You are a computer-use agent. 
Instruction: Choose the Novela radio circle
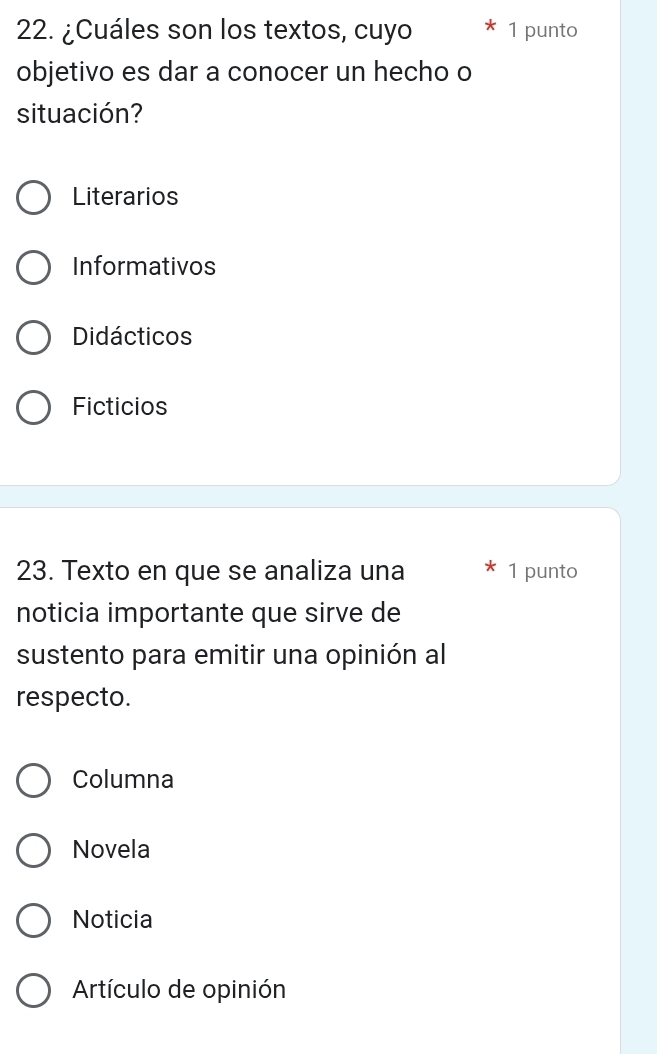click(34, 850)
